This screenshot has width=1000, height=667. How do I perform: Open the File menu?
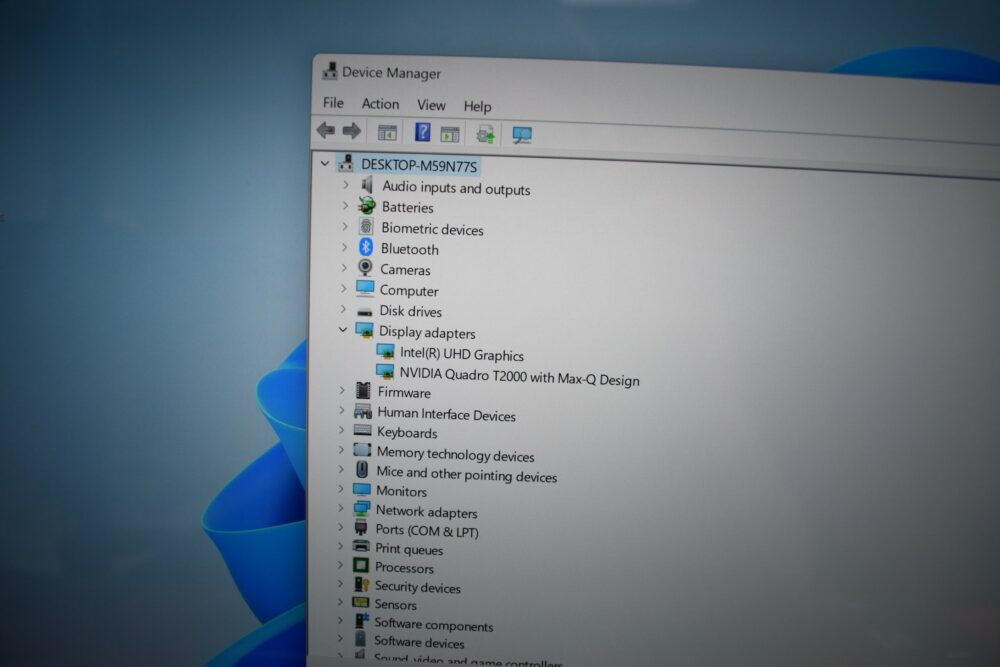coord(333,103)
